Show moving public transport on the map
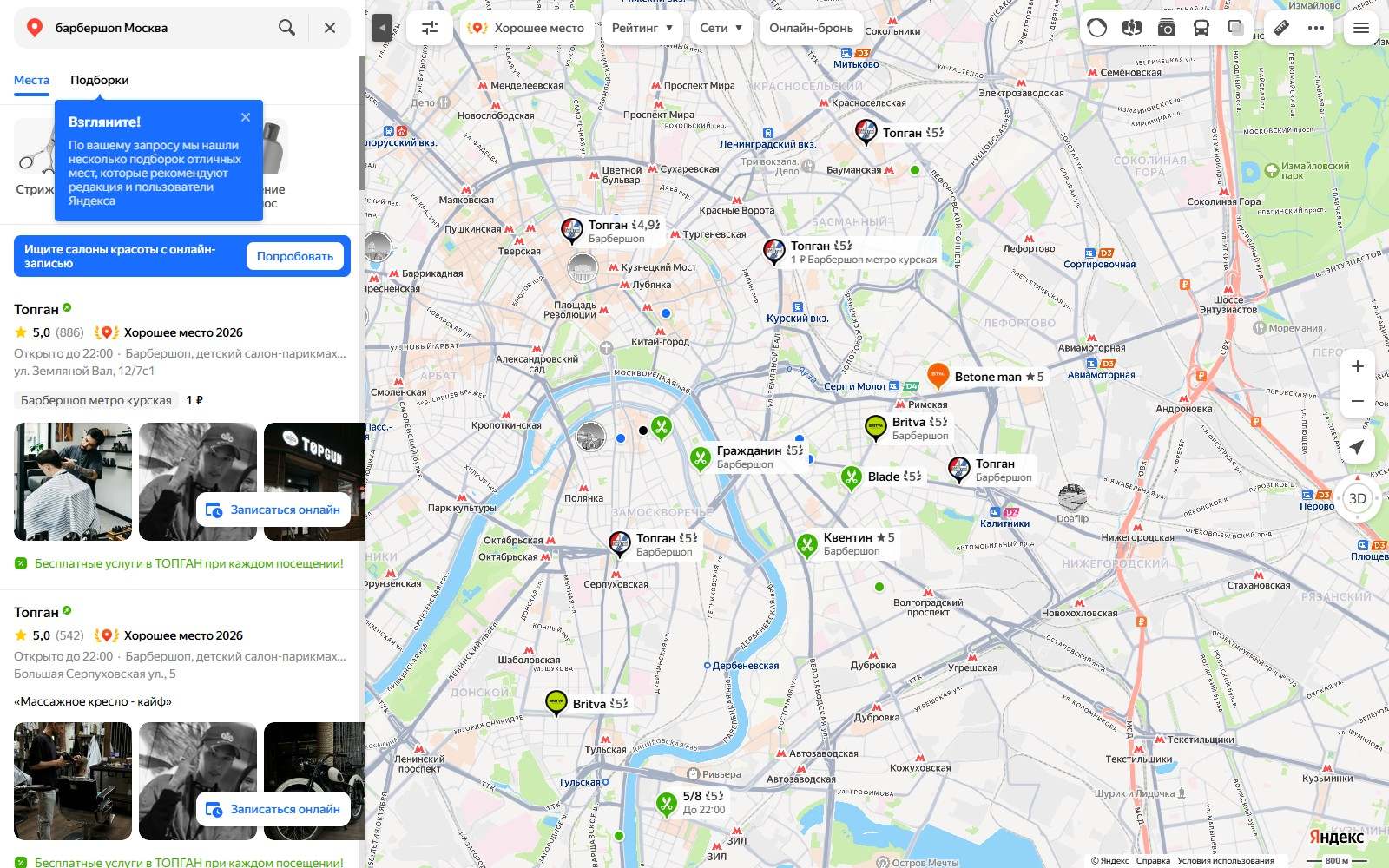1389x868 pixels. click(1201, 28)
